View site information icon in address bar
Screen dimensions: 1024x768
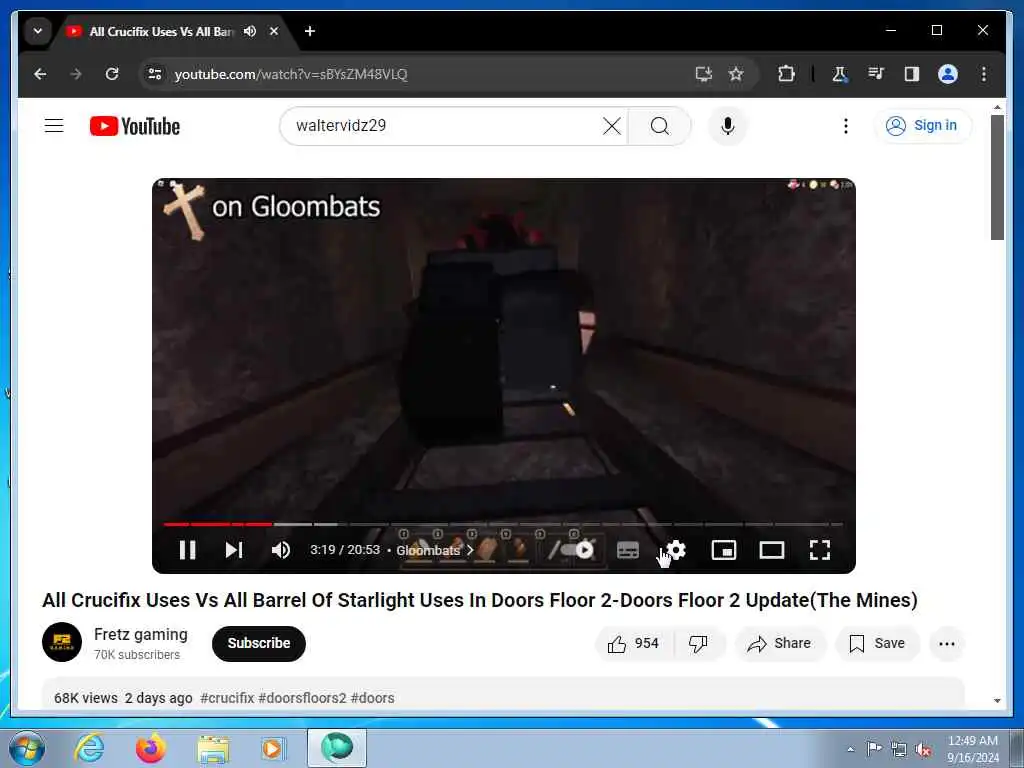coord(155,74)
